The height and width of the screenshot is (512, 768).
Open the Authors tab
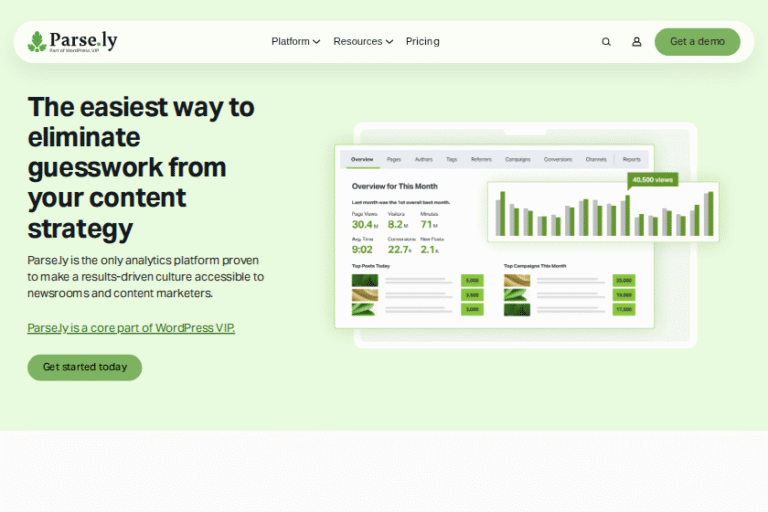click(424, 159)
